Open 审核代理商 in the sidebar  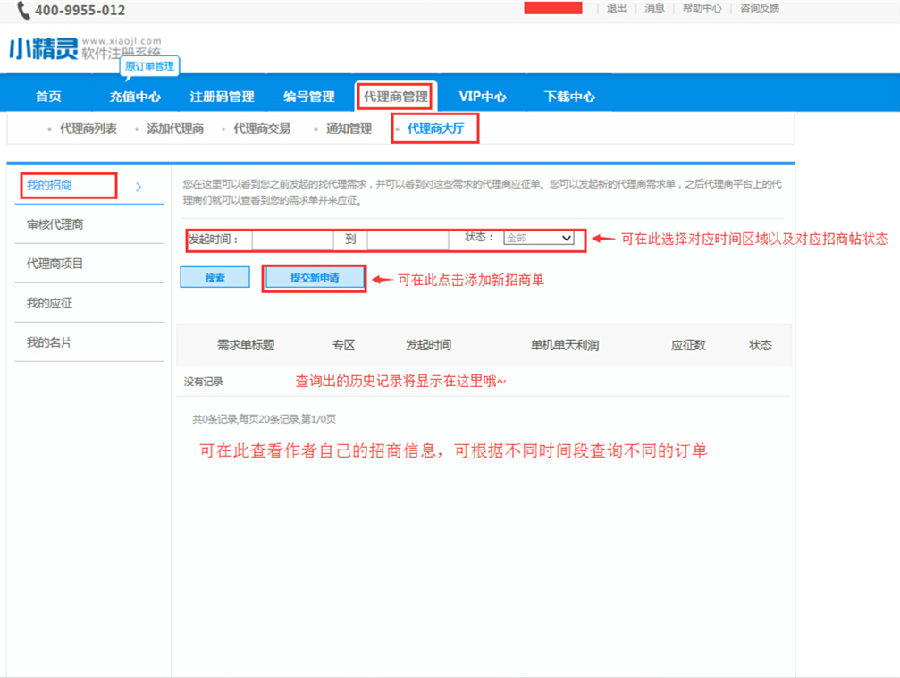tap(55, 224)
